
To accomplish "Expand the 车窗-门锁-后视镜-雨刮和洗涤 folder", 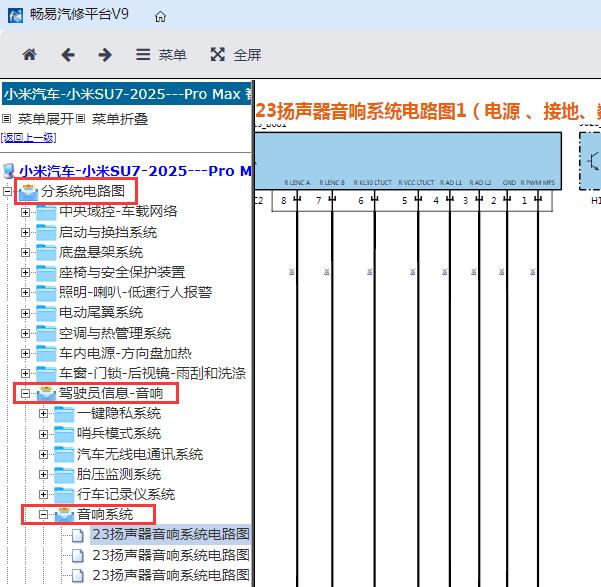I will 25,373.
